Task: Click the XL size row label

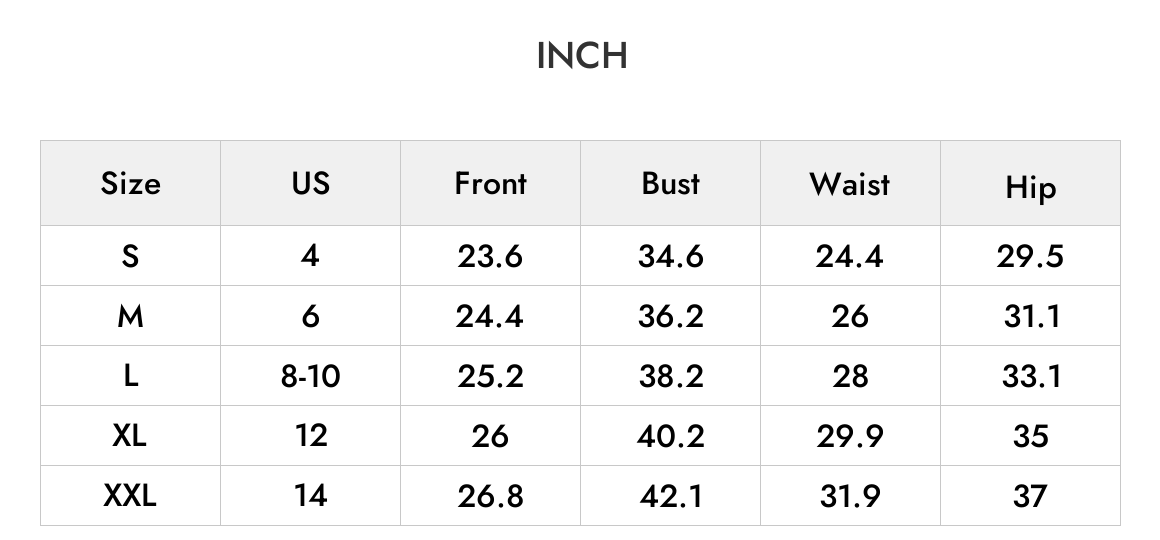Action: tap(130, 436)
